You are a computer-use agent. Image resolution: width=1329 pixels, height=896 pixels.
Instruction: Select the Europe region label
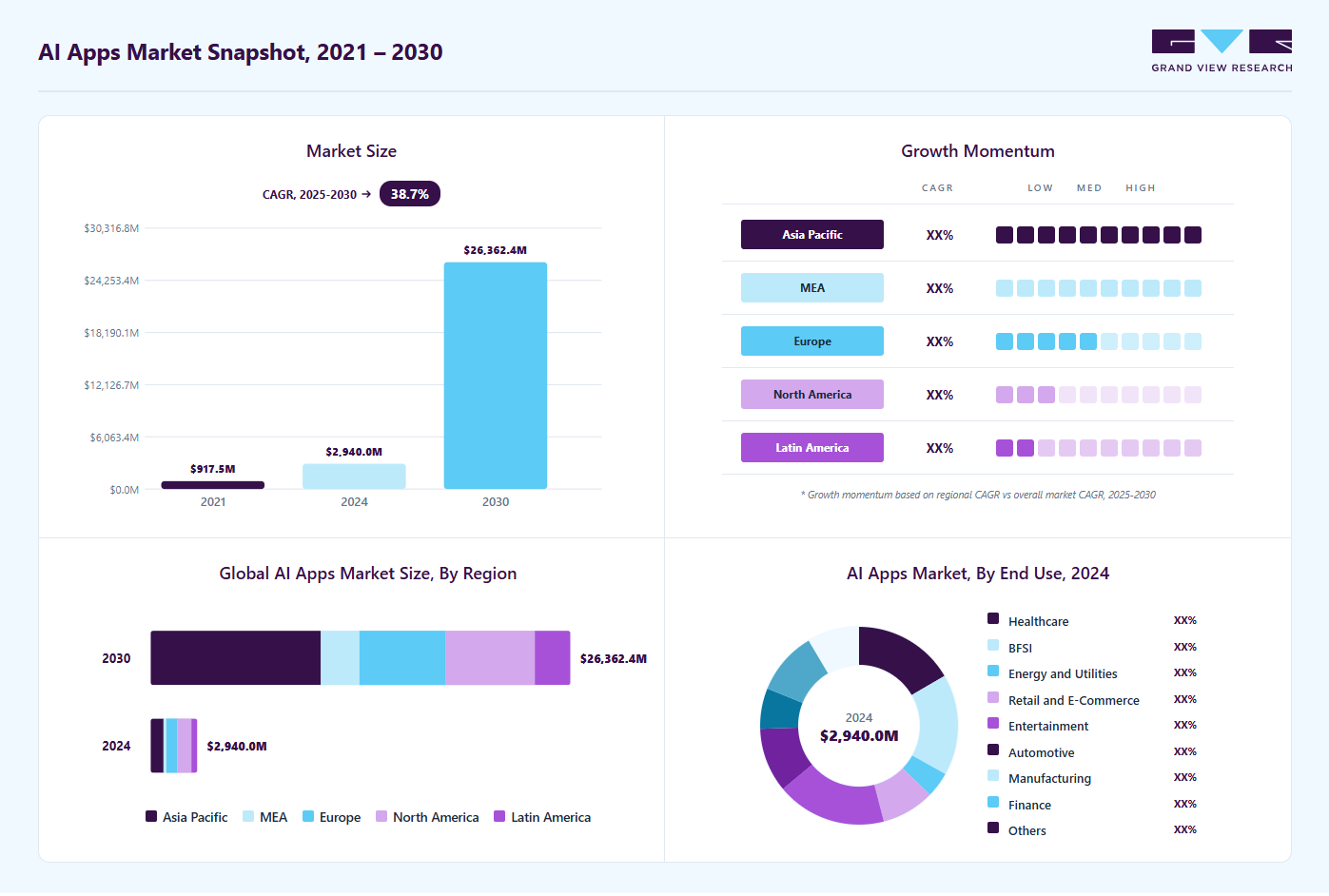pyautogui.click(x=812, y=341)
